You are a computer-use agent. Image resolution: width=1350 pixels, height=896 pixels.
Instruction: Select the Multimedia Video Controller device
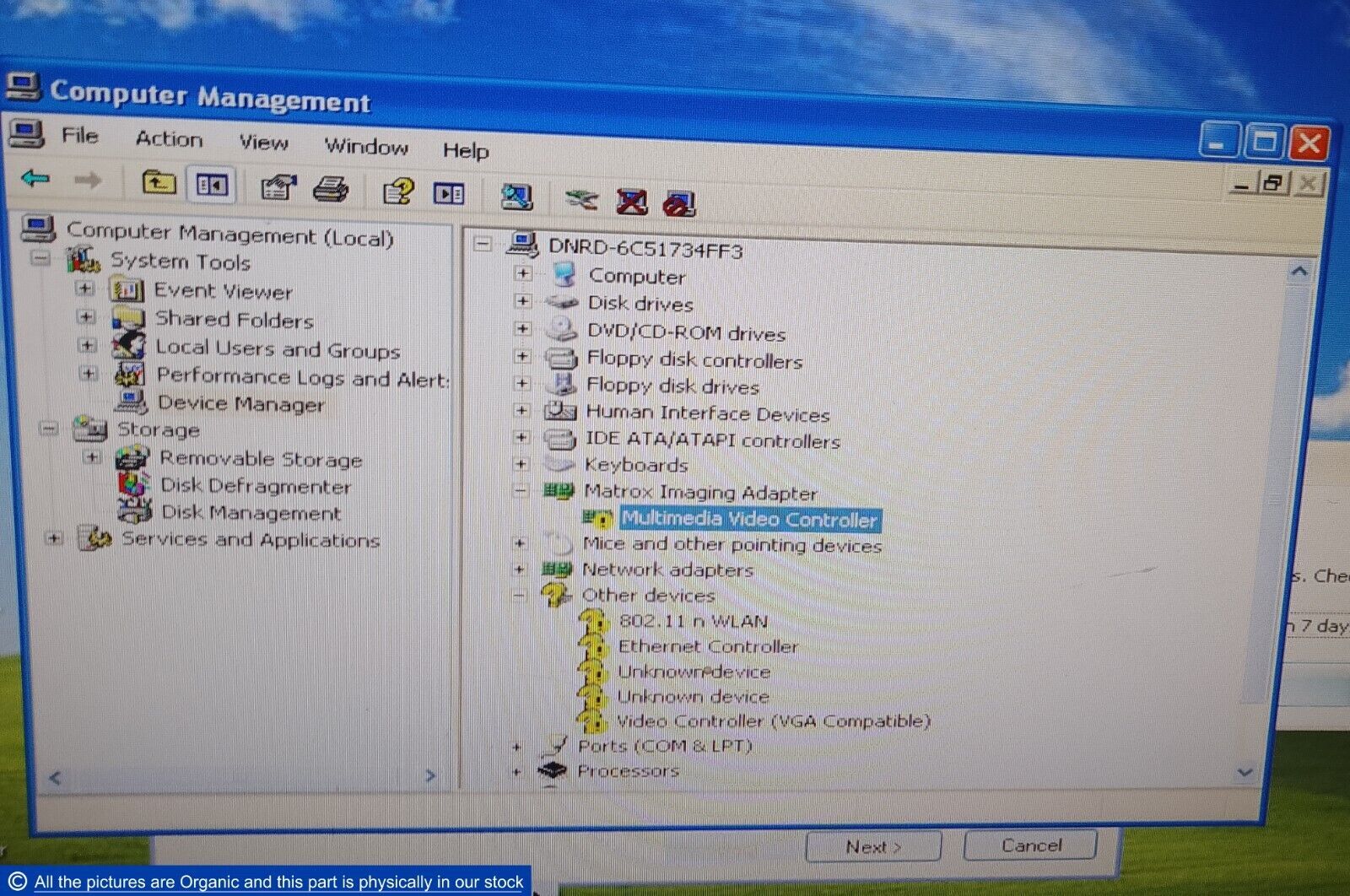coord(750,520)
